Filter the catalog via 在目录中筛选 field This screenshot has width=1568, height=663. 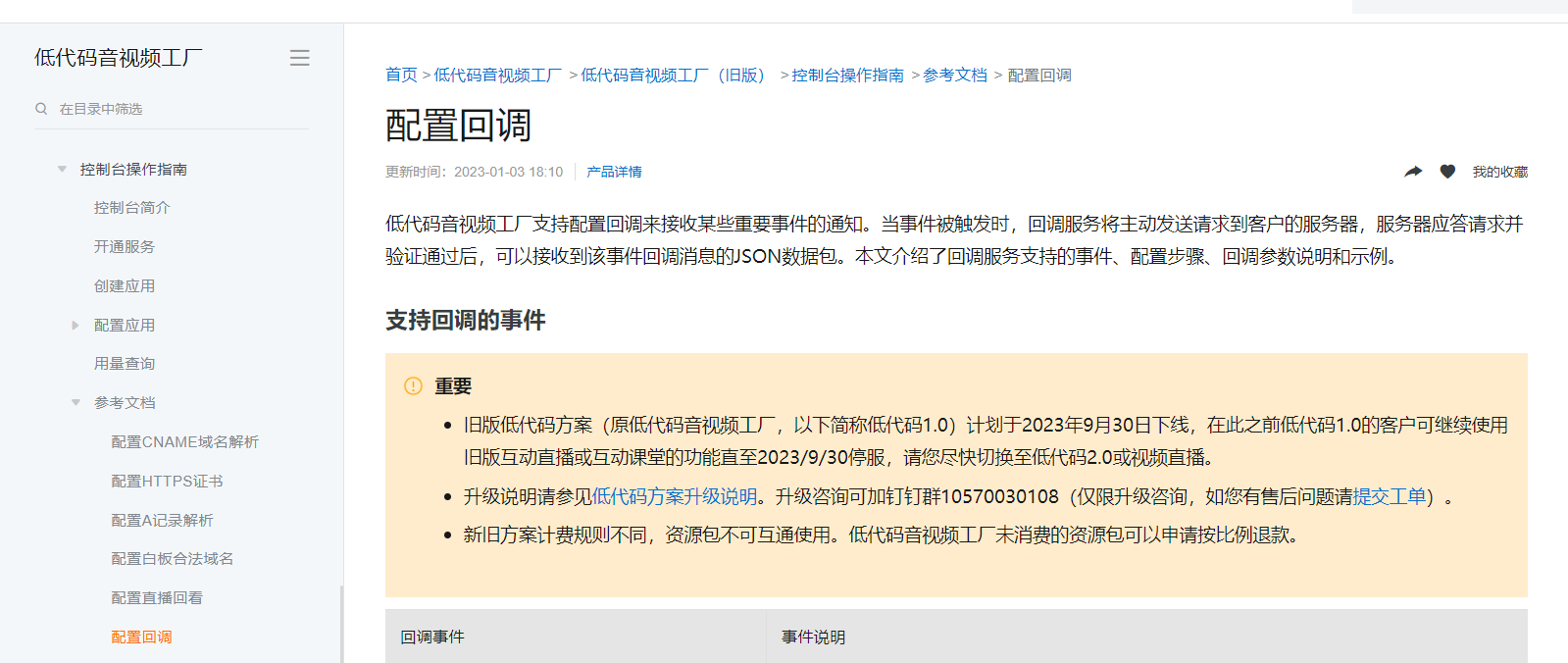(x=172, y=109)
